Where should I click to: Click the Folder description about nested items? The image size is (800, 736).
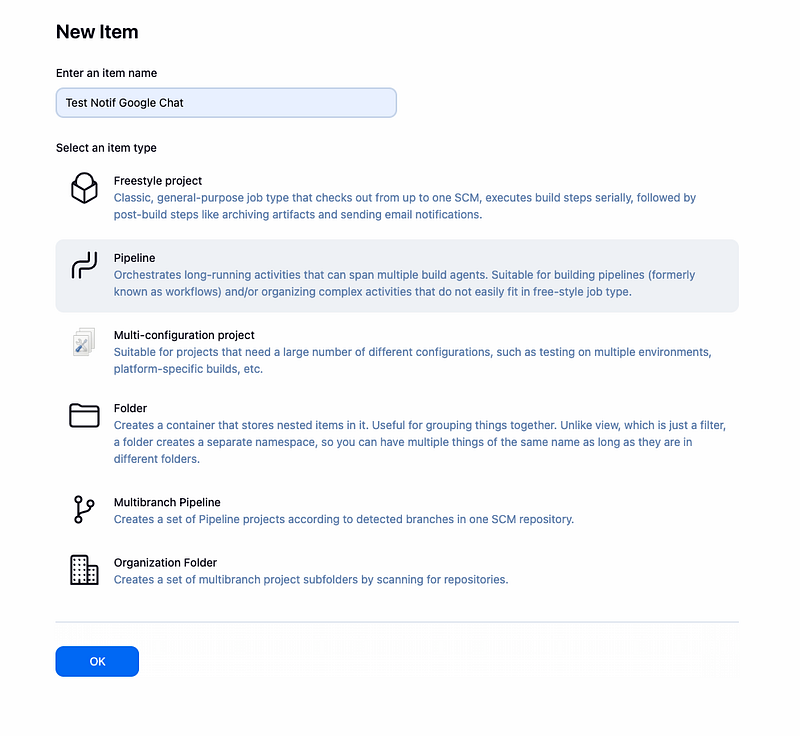point(419,442)
